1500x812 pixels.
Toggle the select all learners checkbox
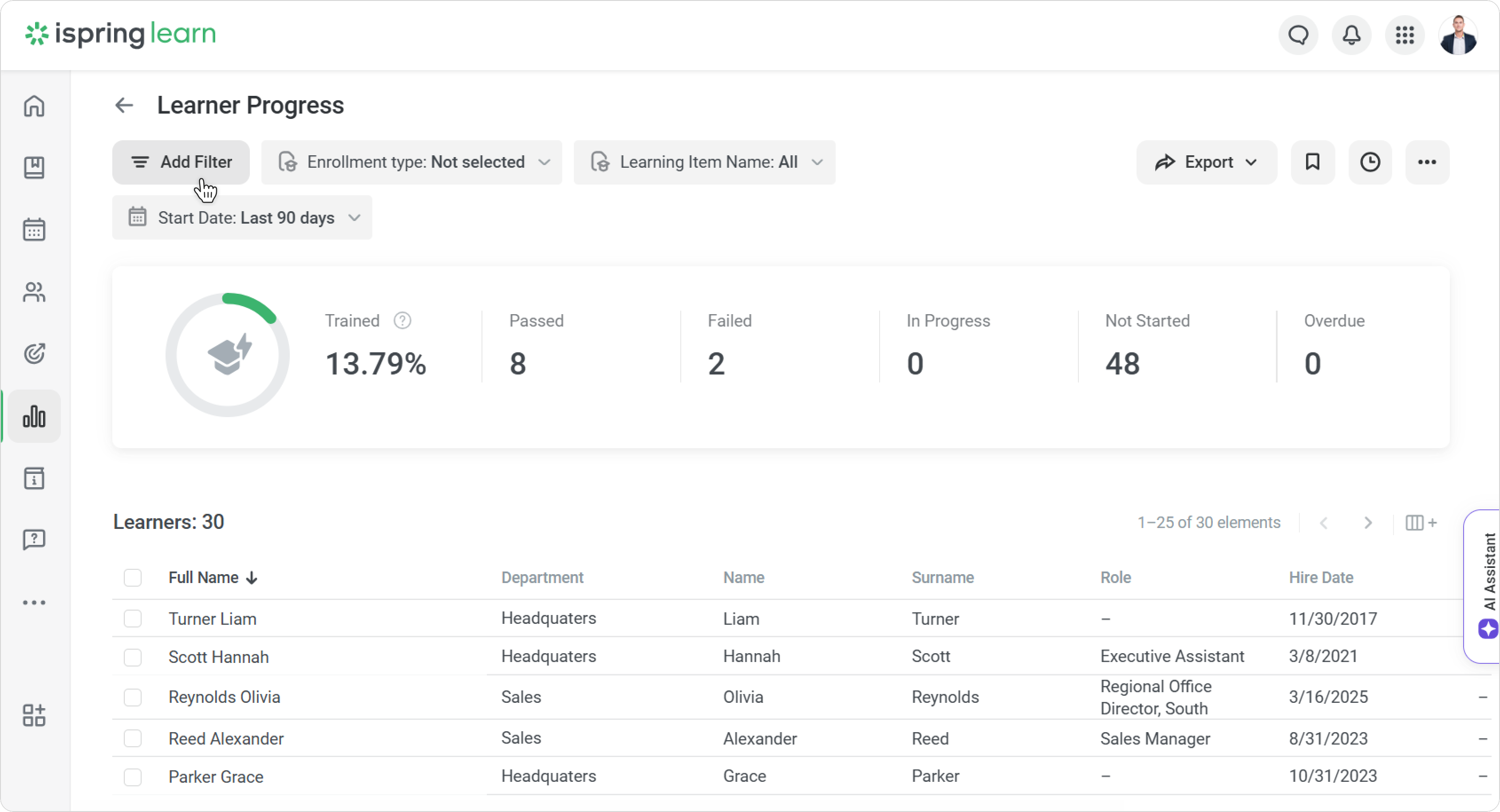click(x=133, y=577)
